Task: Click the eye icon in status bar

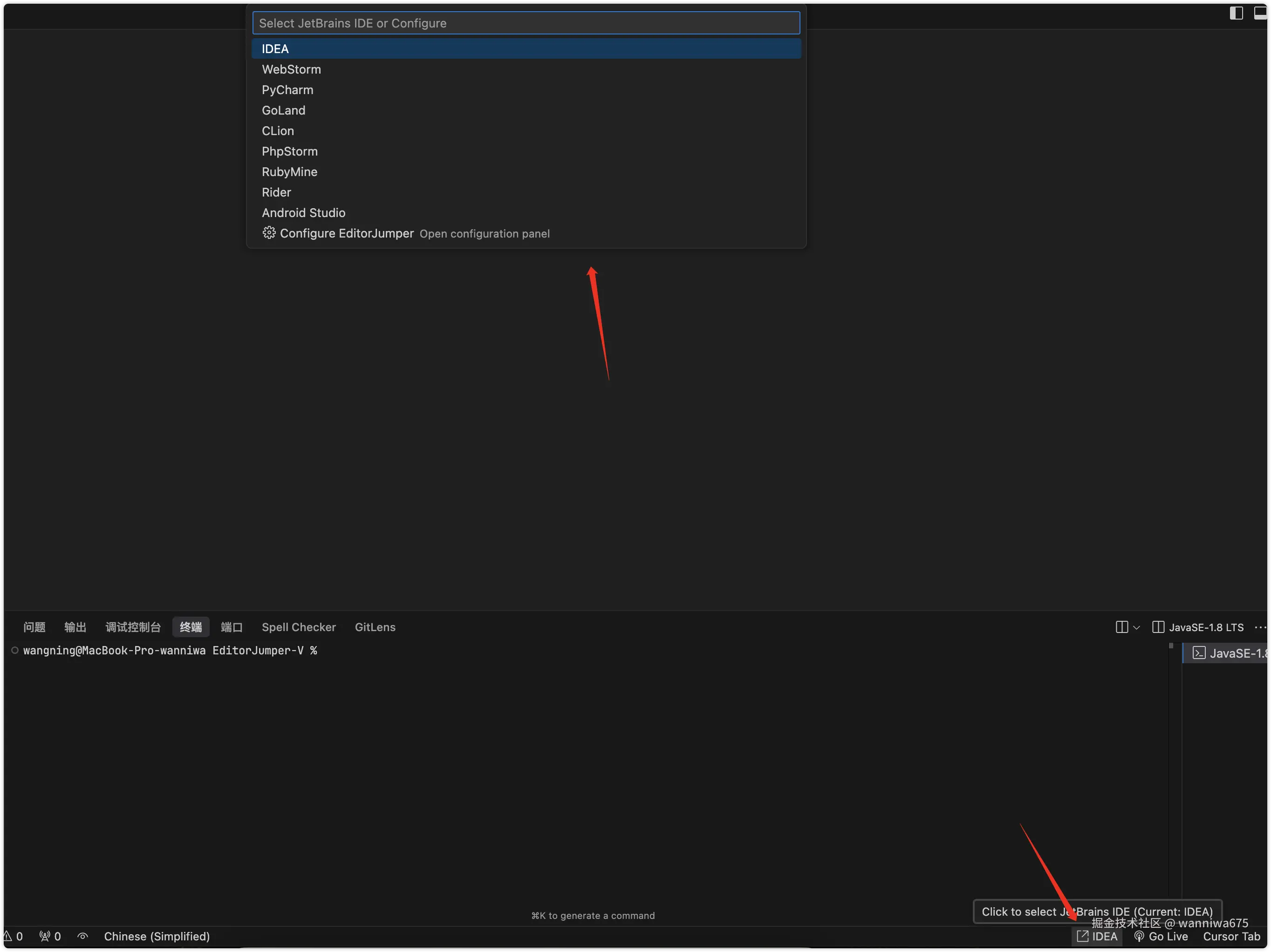Action: coord(83,936)
